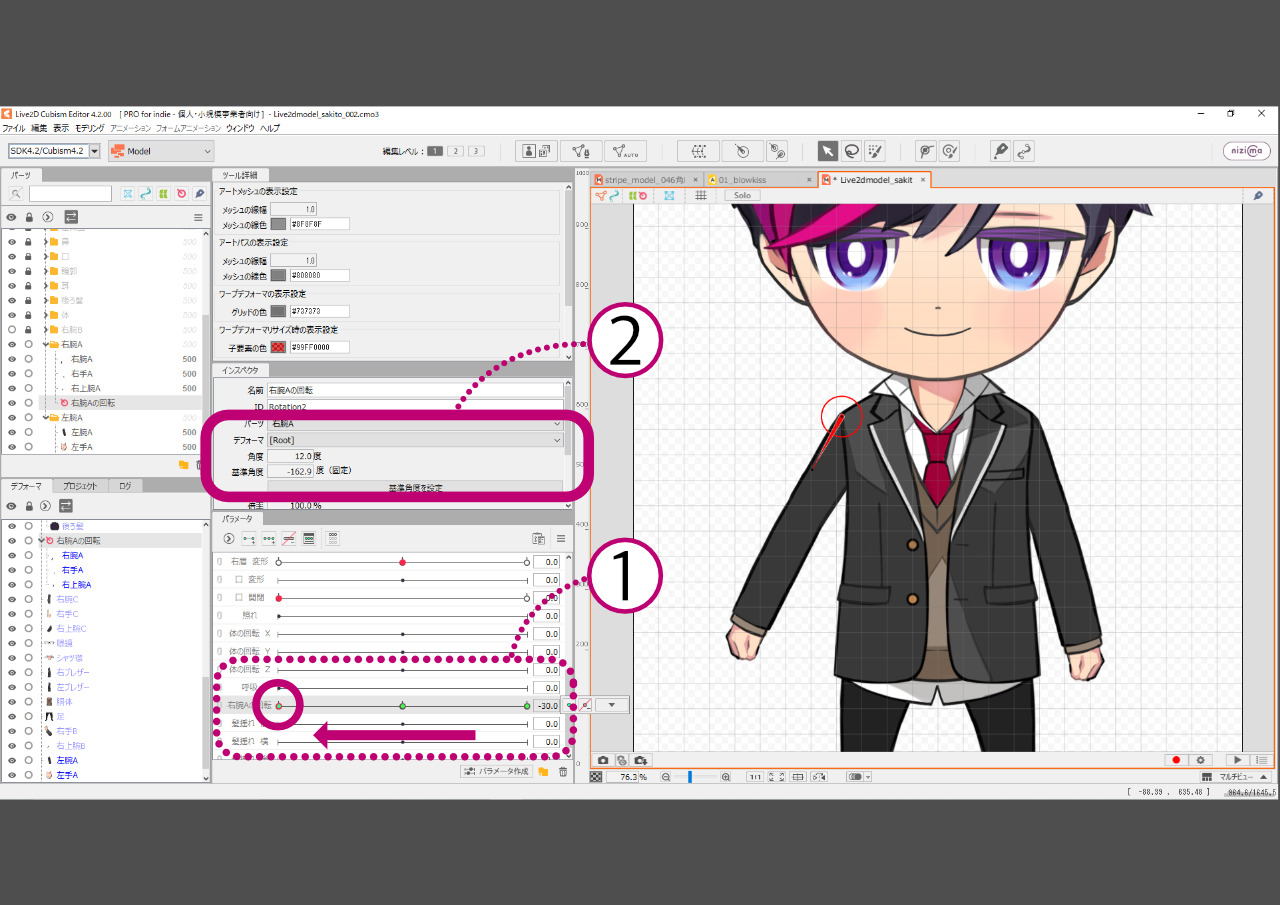
Task: Play the physics preview with play button
Action: click(x=1238, y=760)
